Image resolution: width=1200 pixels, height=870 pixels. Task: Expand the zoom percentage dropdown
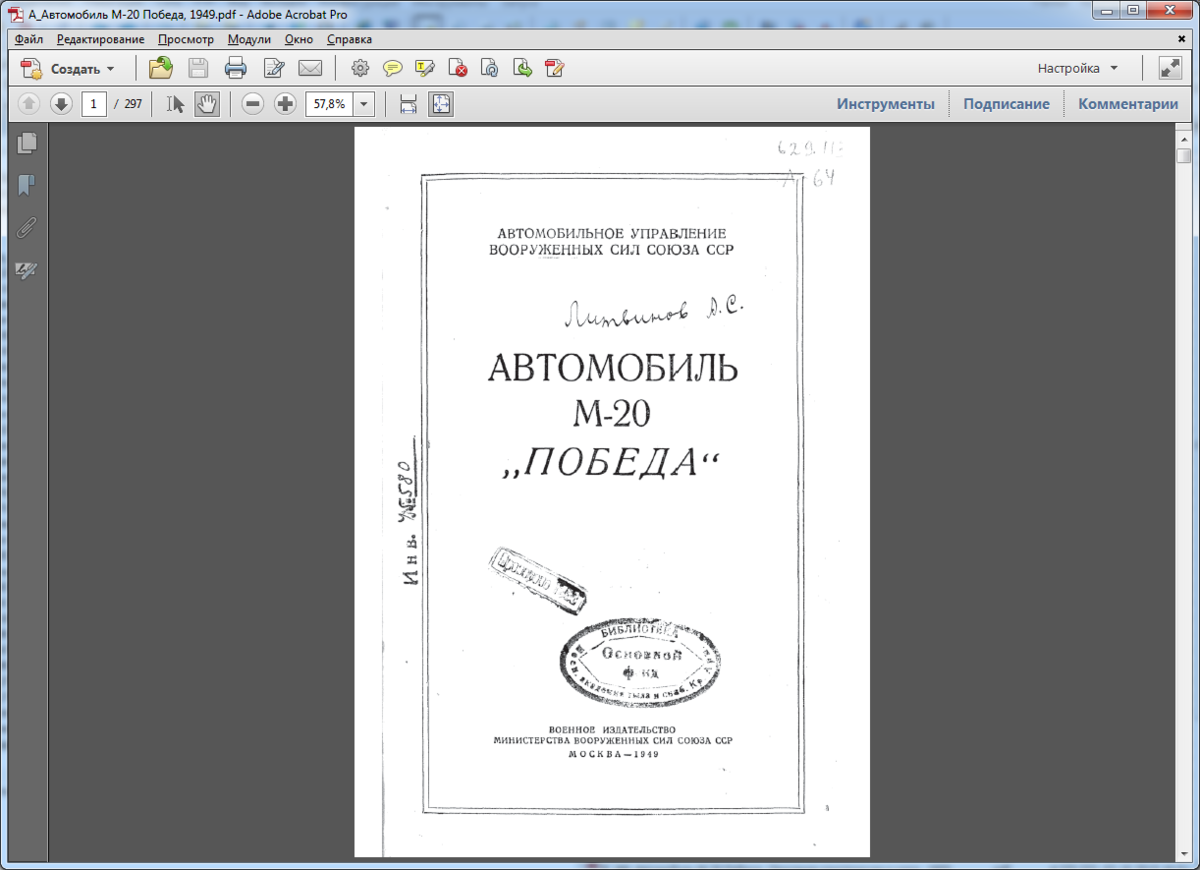(364, 103)
